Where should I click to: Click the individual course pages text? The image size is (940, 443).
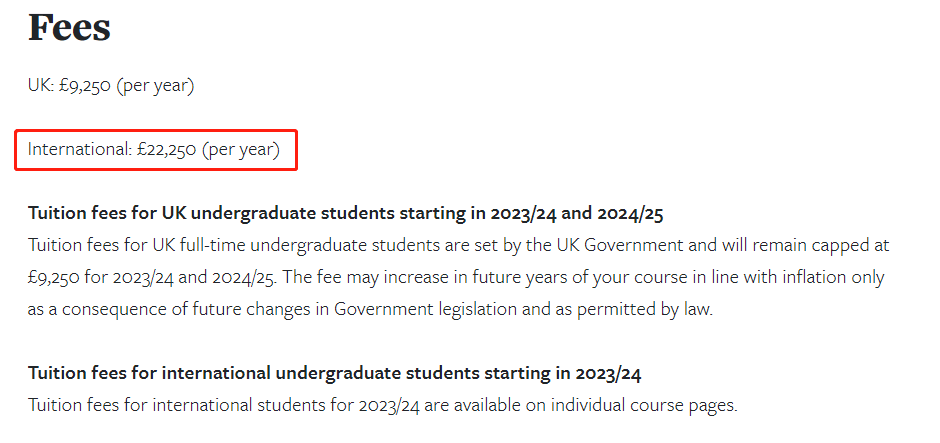pos(643,405)
